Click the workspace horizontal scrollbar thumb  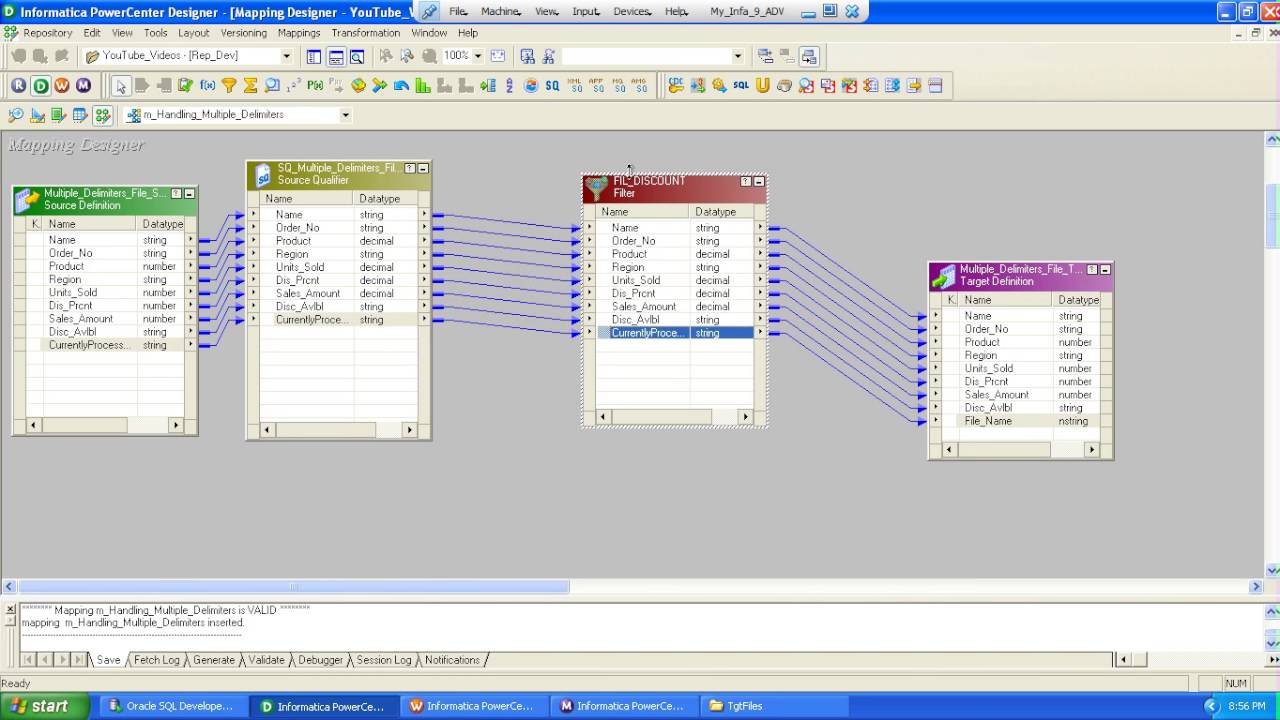click(x=293, y=587)
